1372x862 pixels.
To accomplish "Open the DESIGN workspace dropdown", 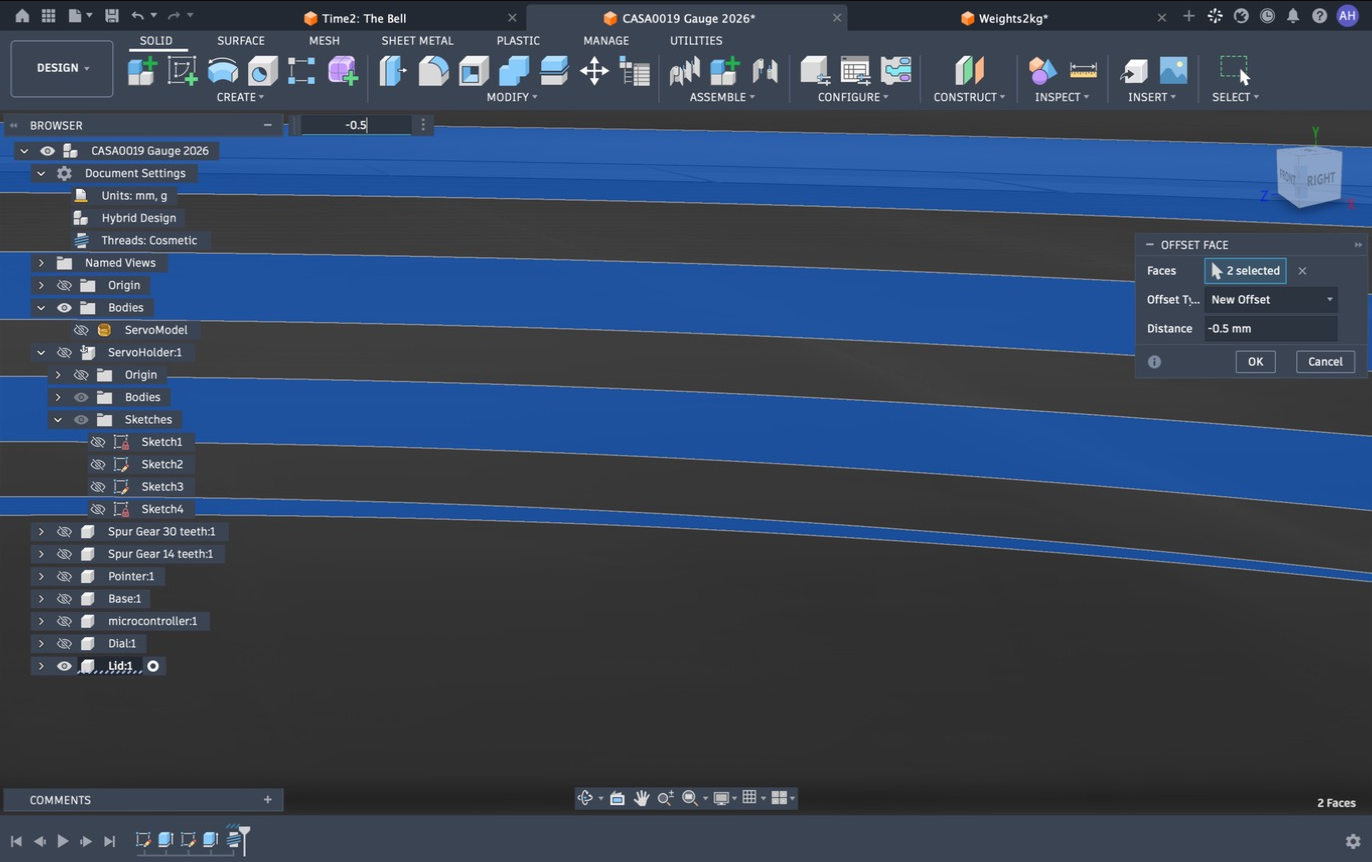I will [62, 68].
